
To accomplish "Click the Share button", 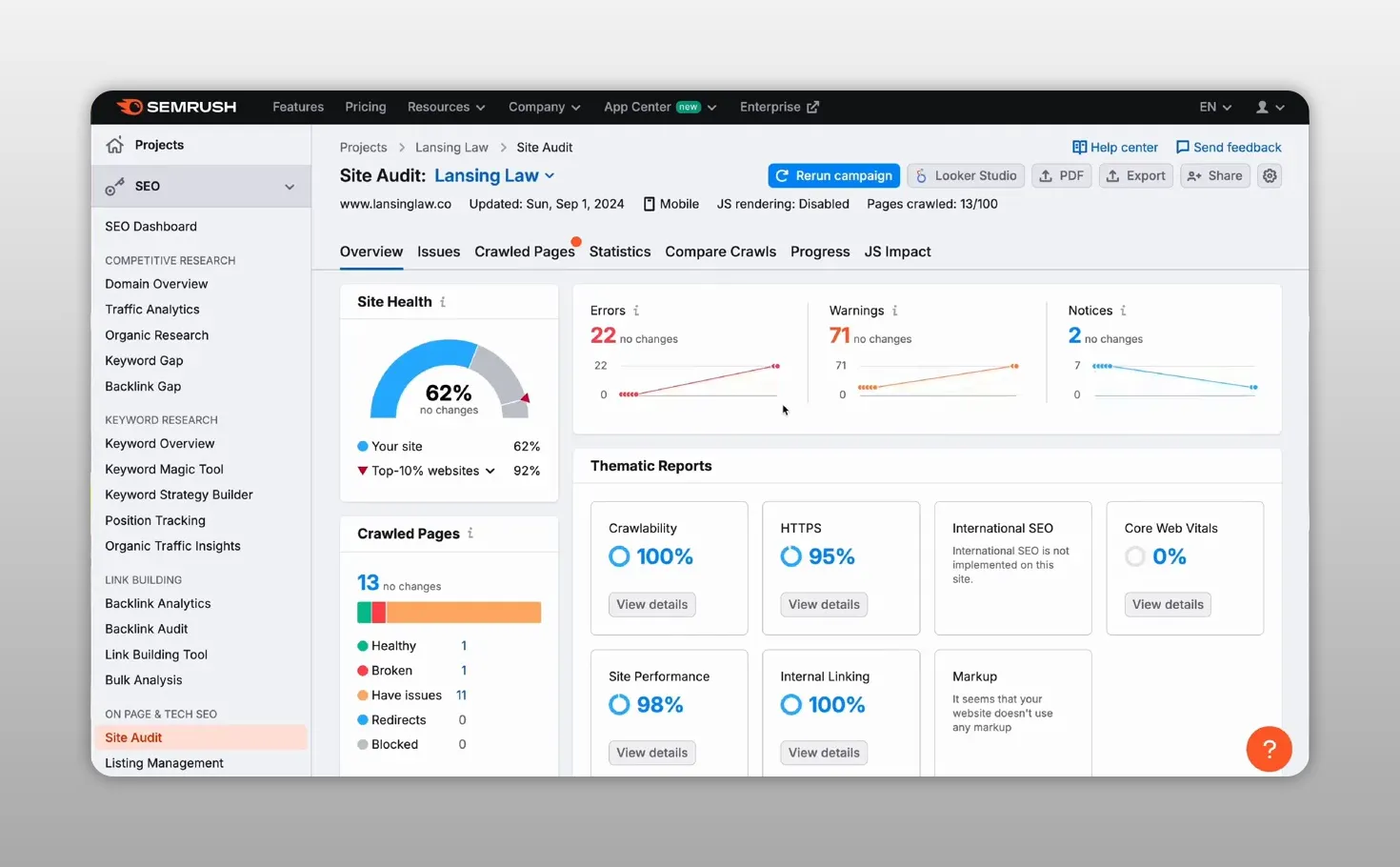I will 1214,176.
